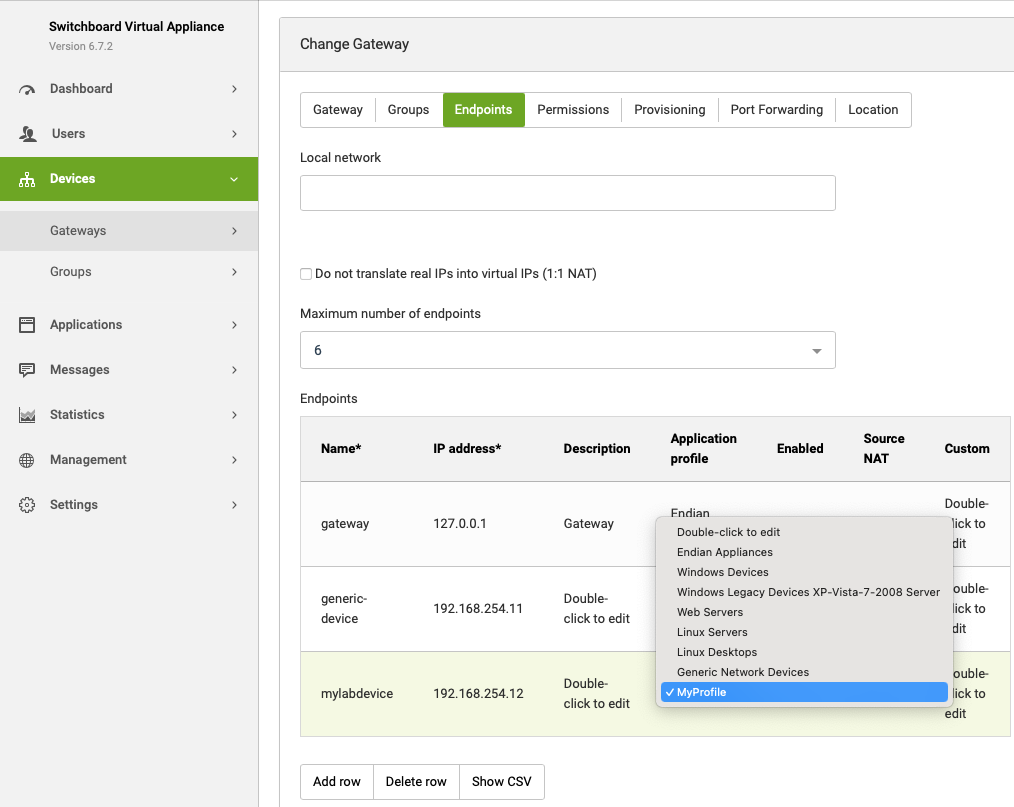Focus the Local network input field

[567, 193]
